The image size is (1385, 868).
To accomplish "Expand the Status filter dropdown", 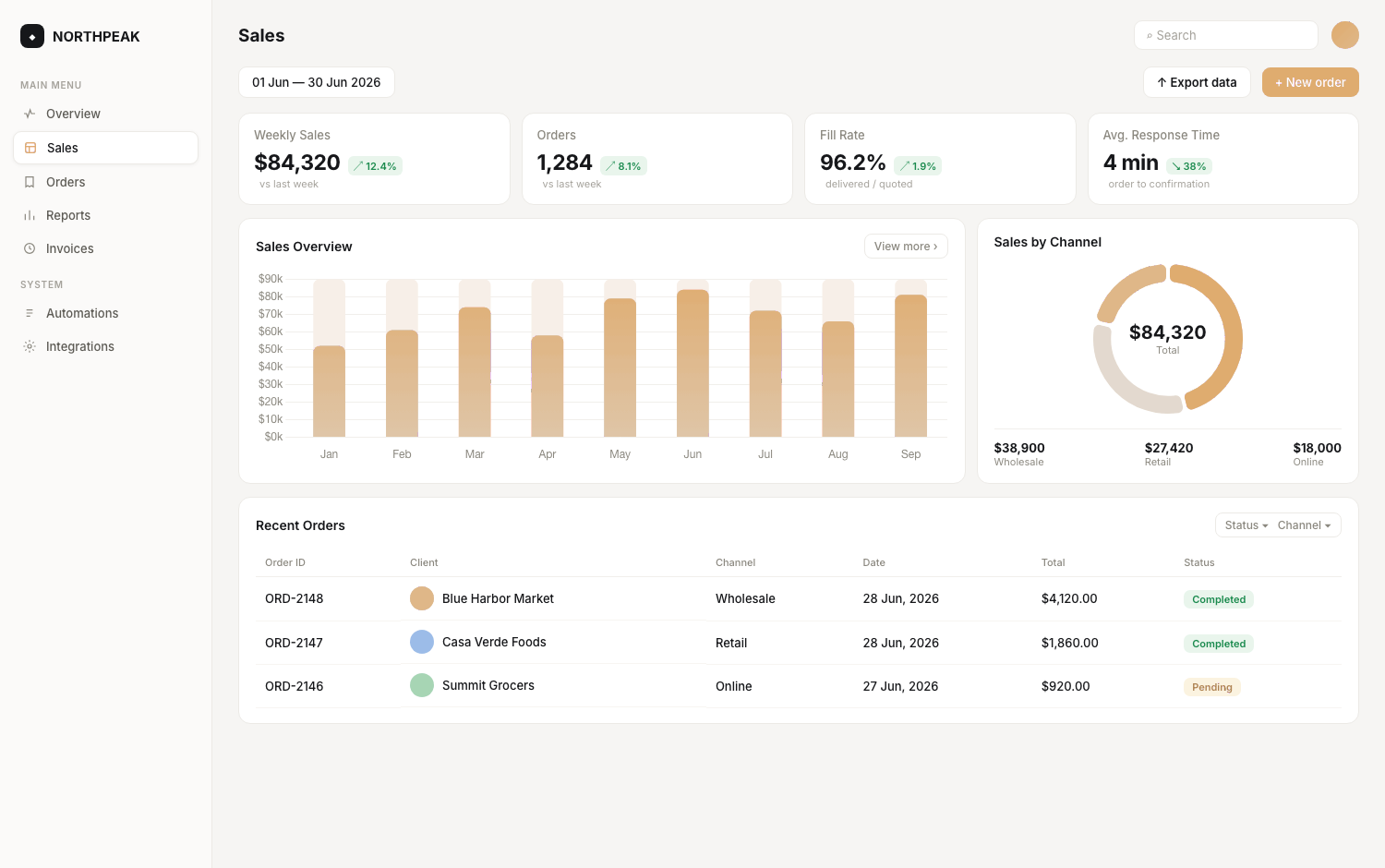I will pyautogui.click(x=1246, y=525).
